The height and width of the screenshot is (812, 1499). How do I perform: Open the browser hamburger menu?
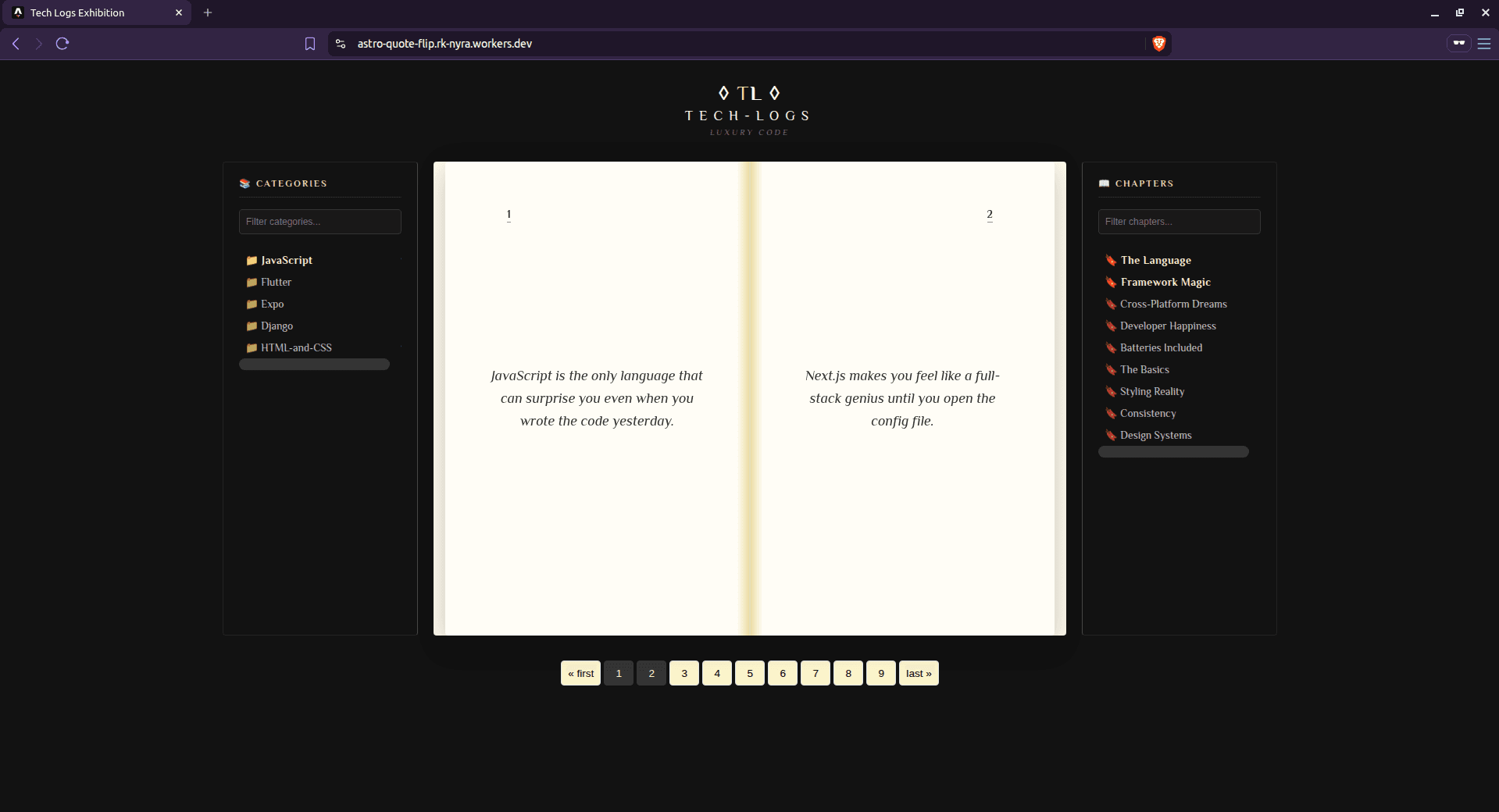[1484, 44]
